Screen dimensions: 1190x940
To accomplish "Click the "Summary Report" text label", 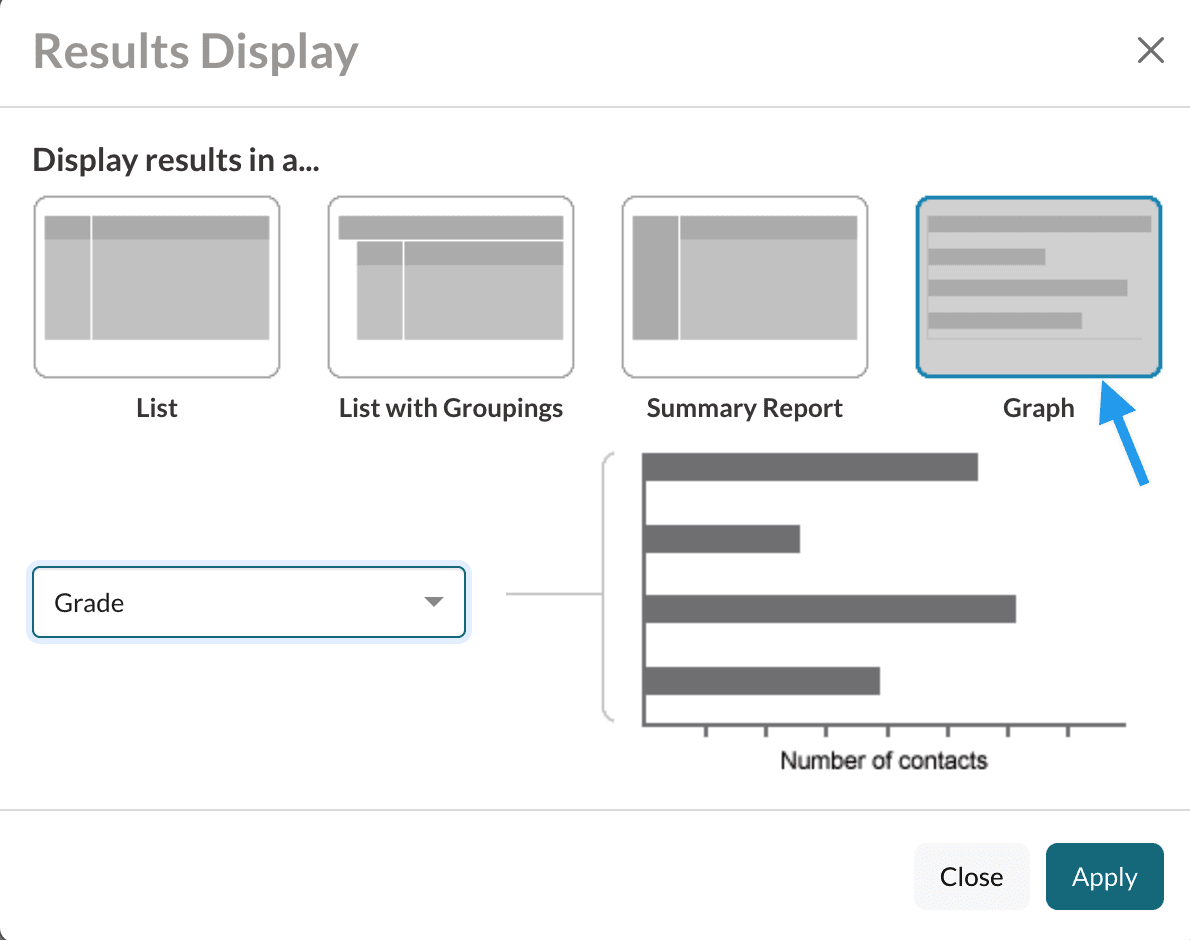I will coord(745,408).
